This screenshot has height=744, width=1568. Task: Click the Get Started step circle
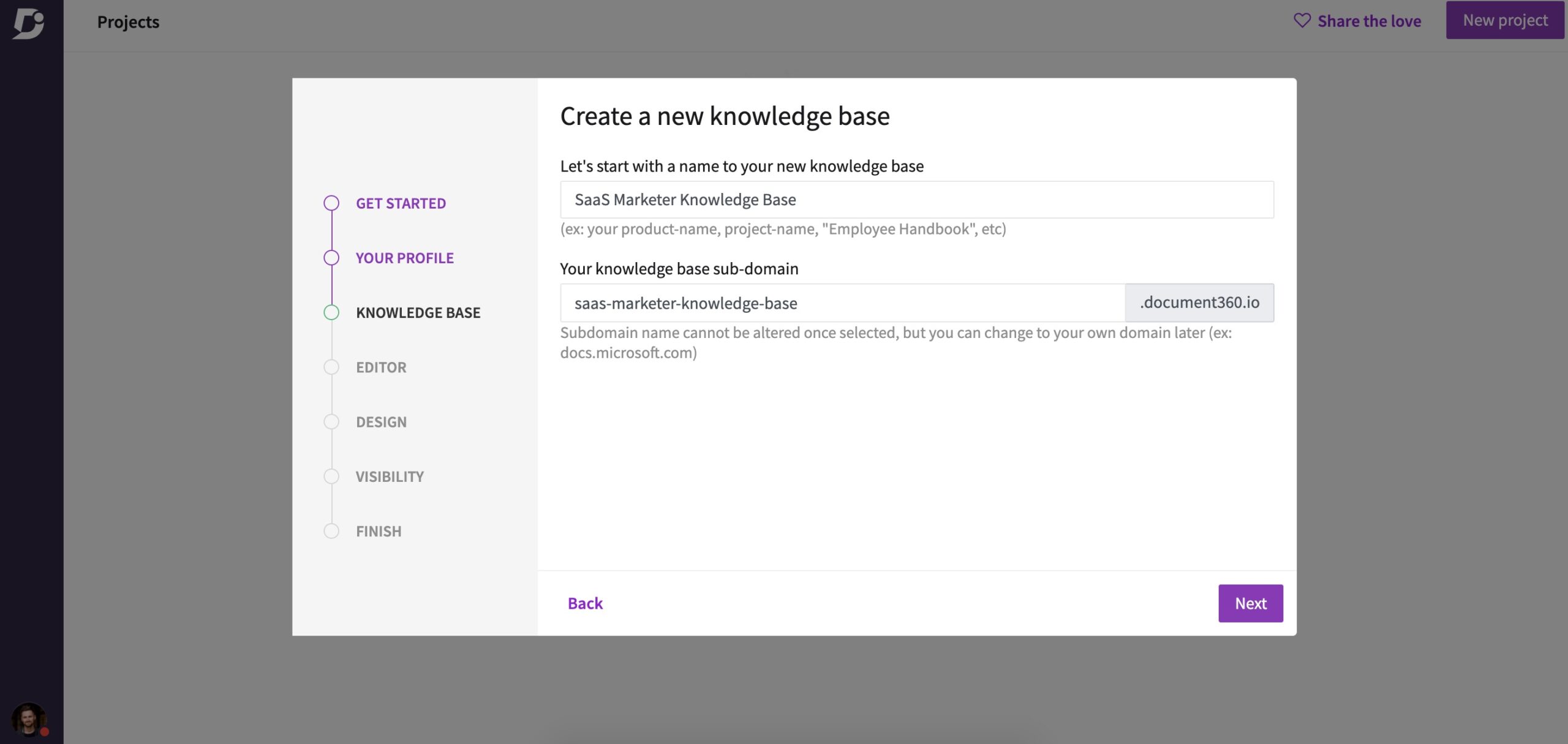pos(331,203)
